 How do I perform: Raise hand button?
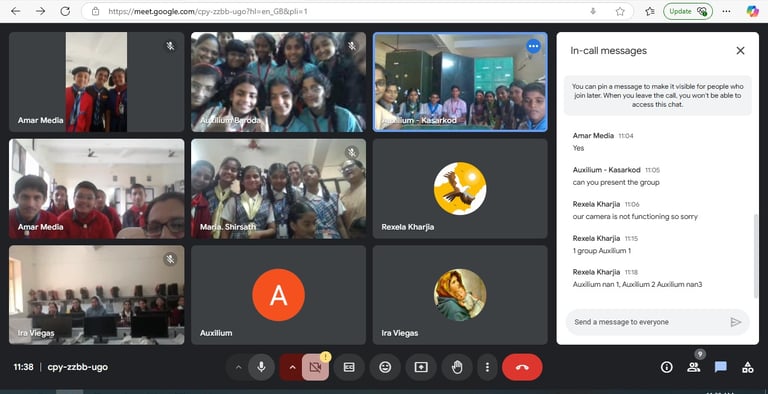456,367
